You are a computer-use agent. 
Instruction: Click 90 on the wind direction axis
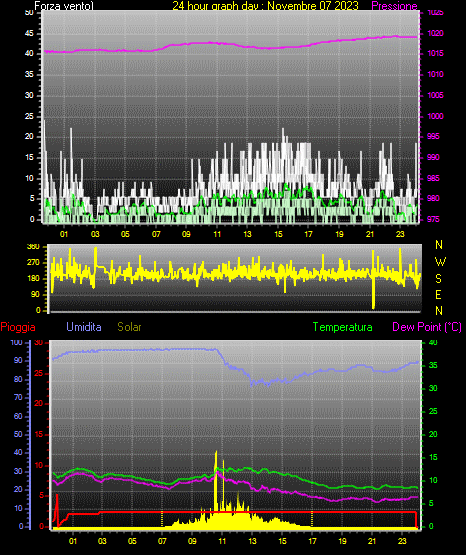tap(35, 294)
